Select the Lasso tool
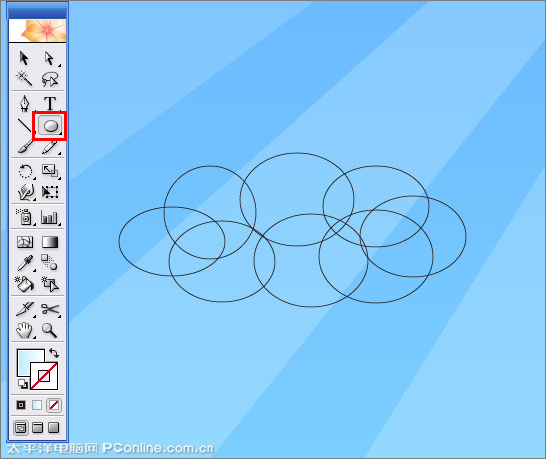 click(x=50, y=79)
